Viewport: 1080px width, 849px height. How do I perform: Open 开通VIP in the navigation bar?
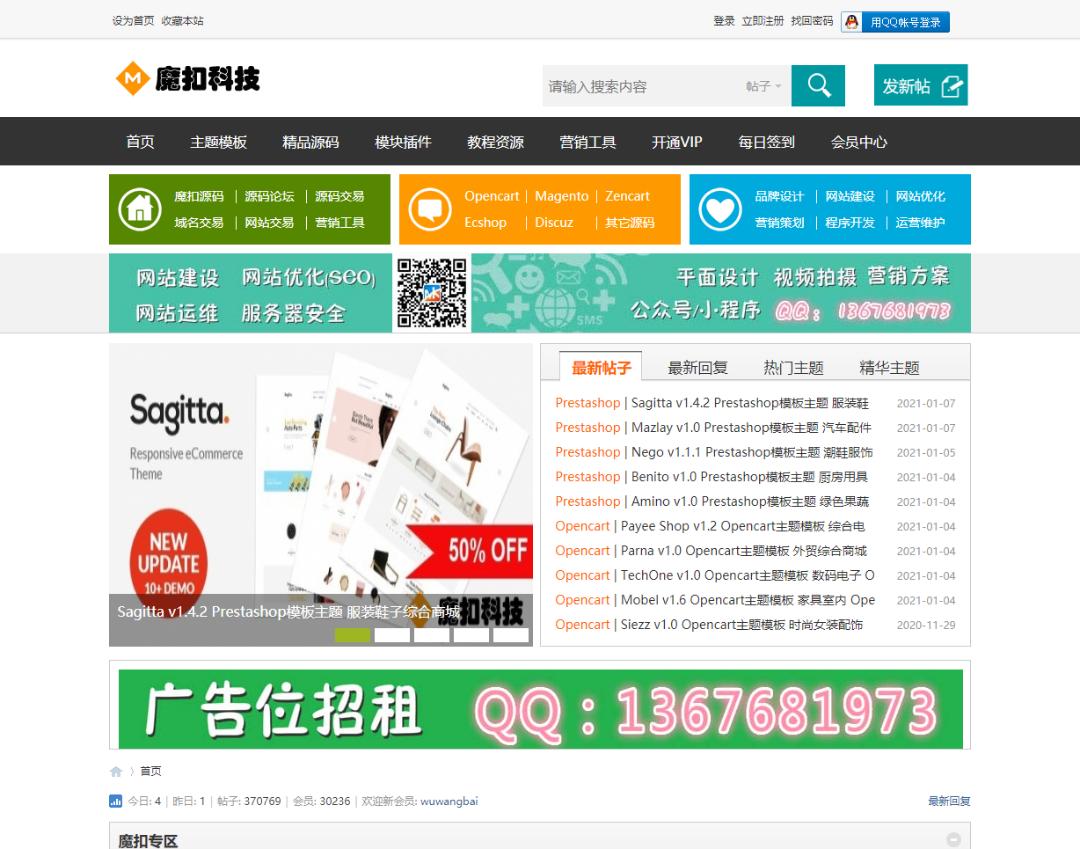pos(677,142)
